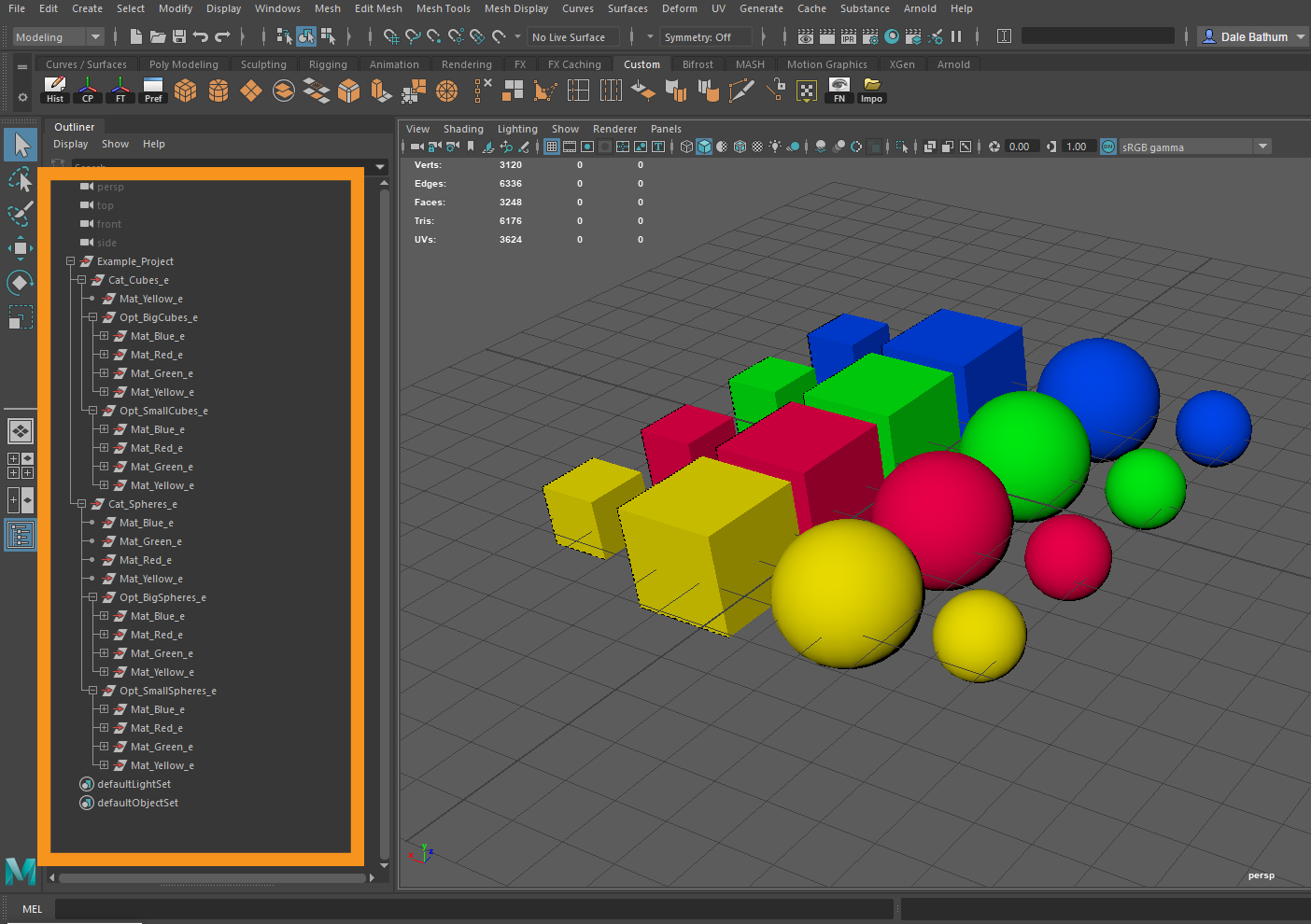Undo the last action via toolbar arrow
Viewport: 1311px width, 924px height.
[x=201, y=36]
